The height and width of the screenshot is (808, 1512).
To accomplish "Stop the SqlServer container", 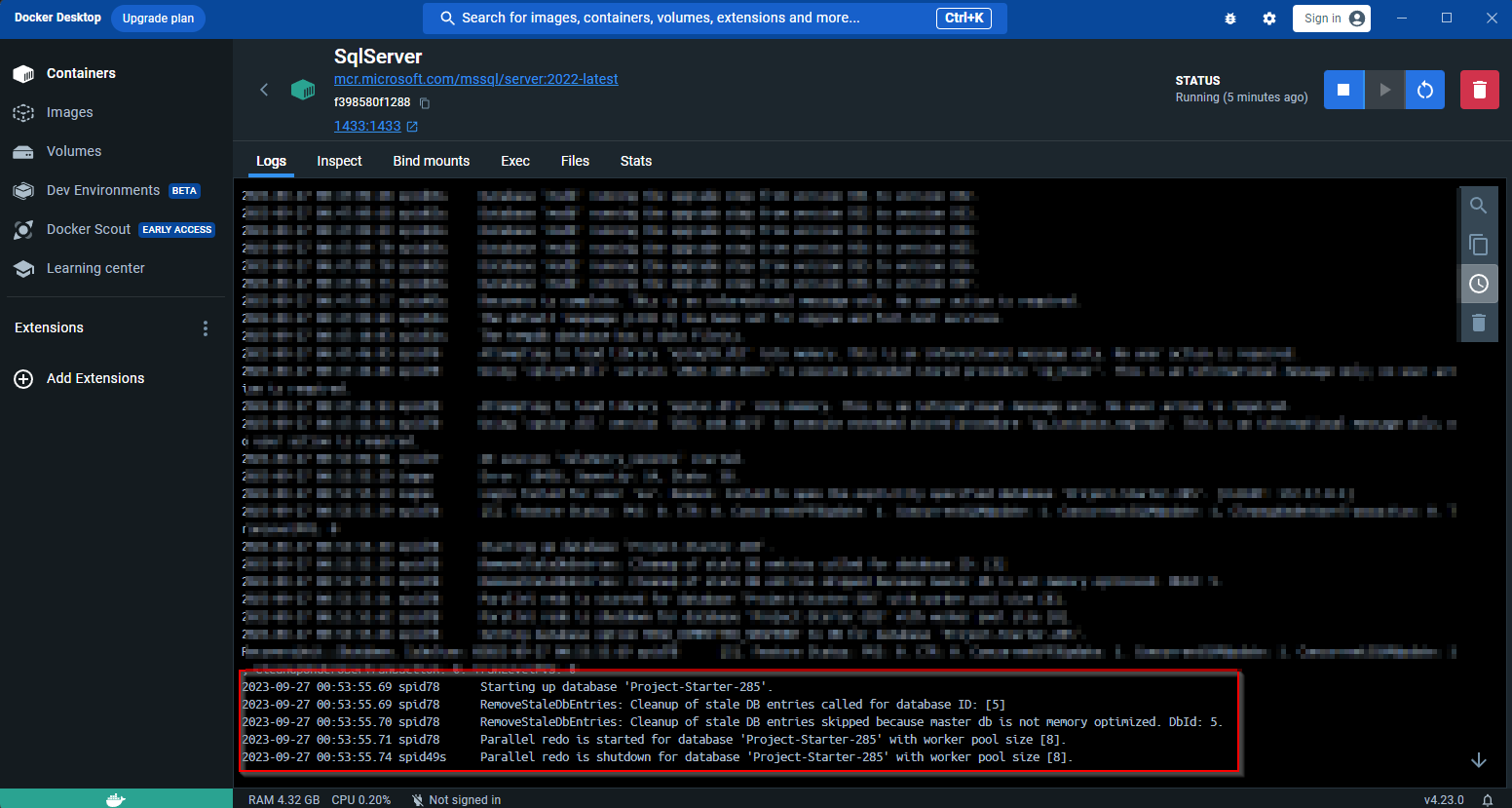I will coord(1343,90).
